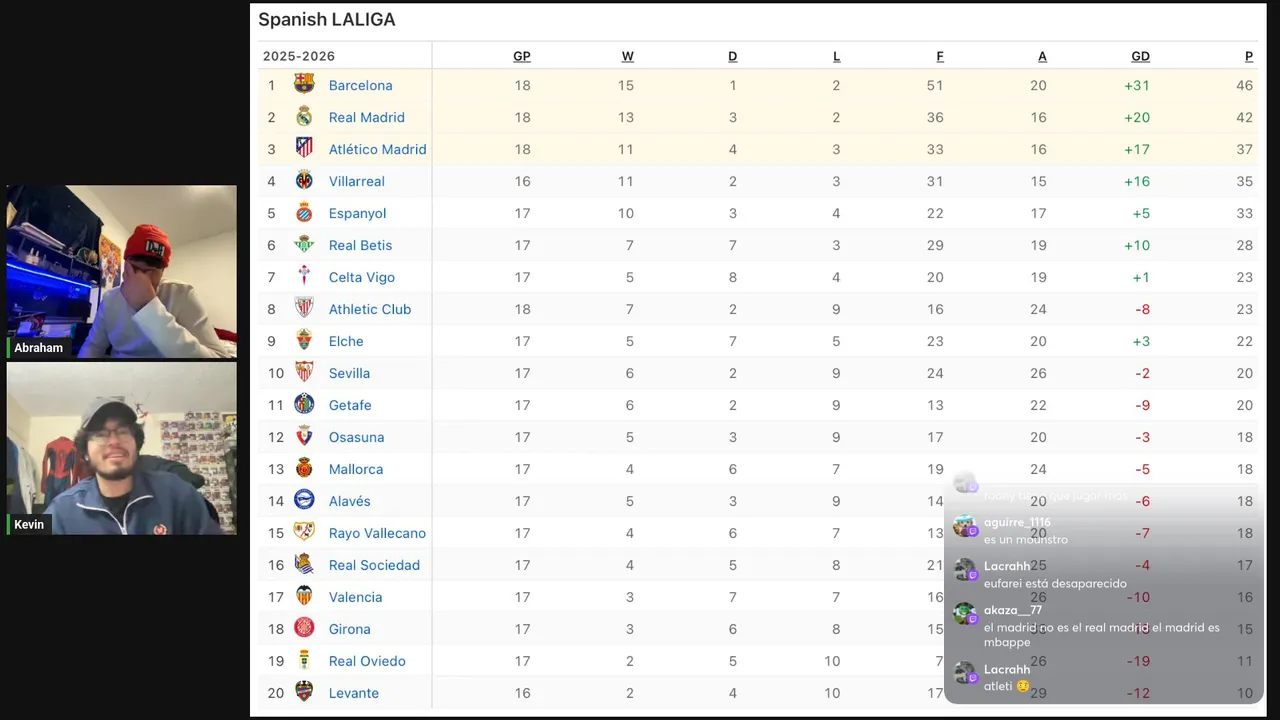Click the Real Madrid crest icon
This screenshot has width=1280, height=720.
304,117
